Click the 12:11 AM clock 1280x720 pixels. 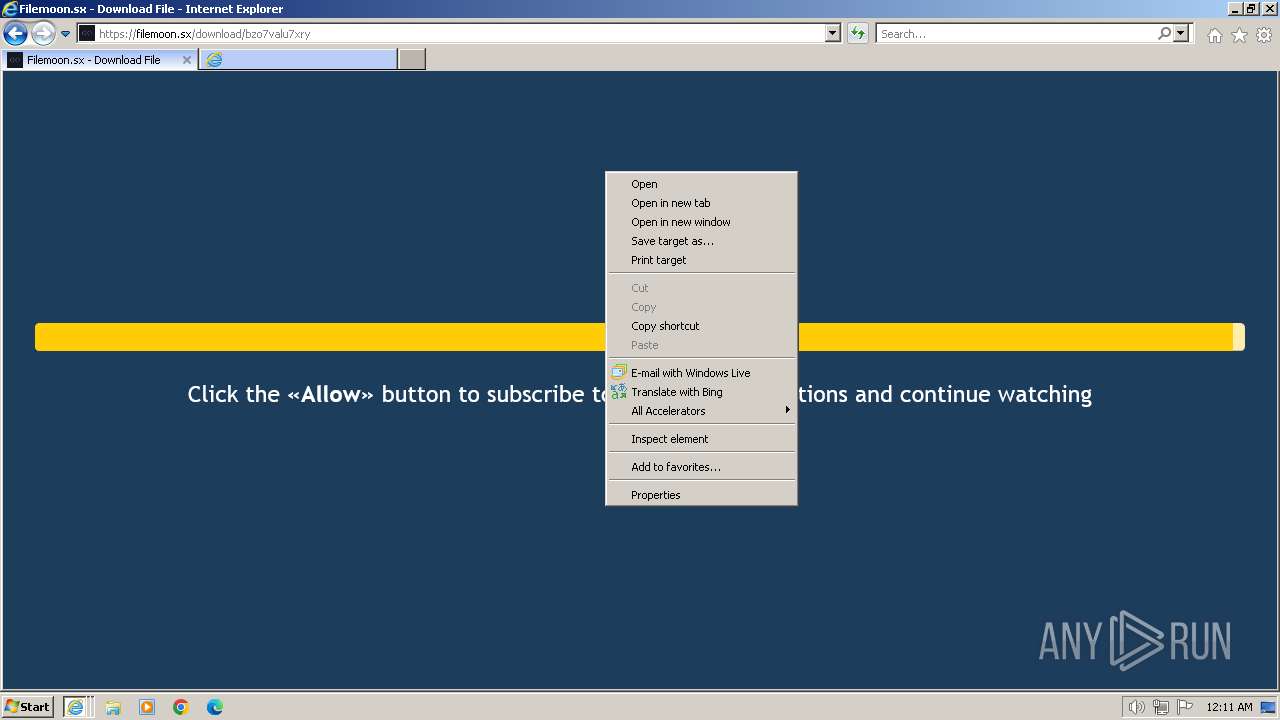pyautogui.click(x=1229, y=707)
